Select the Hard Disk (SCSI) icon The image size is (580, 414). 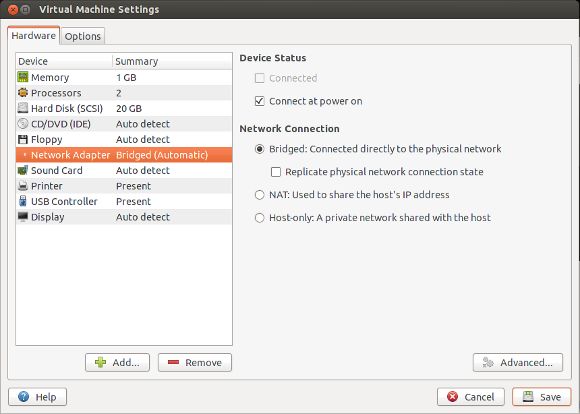pos(23,108)
